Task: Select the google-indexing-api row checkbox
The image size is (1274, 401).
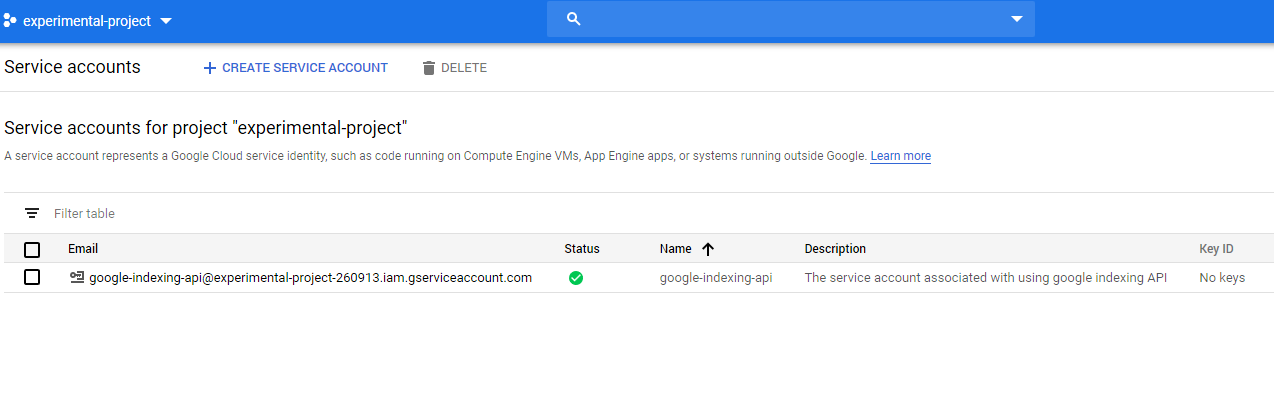Action: click(x=32, y=277)
